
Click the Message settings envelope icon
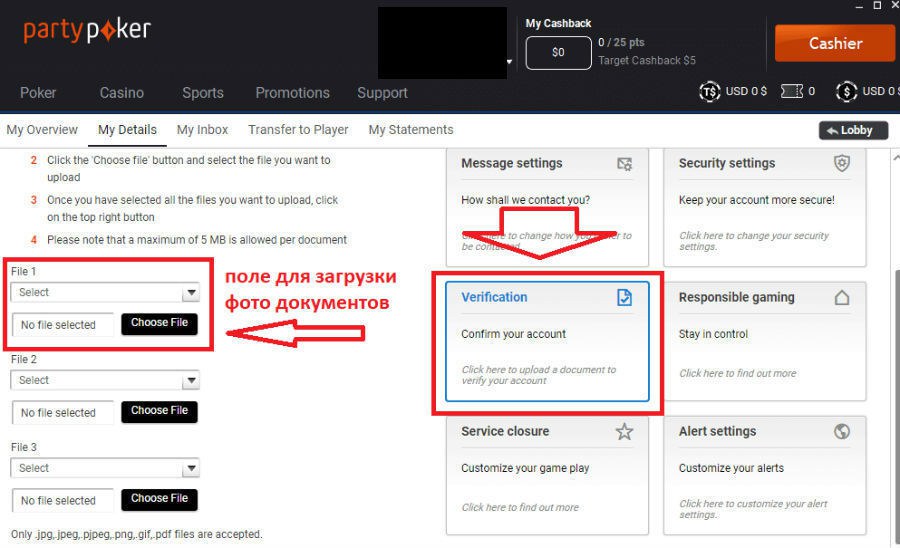coord(625,164)
